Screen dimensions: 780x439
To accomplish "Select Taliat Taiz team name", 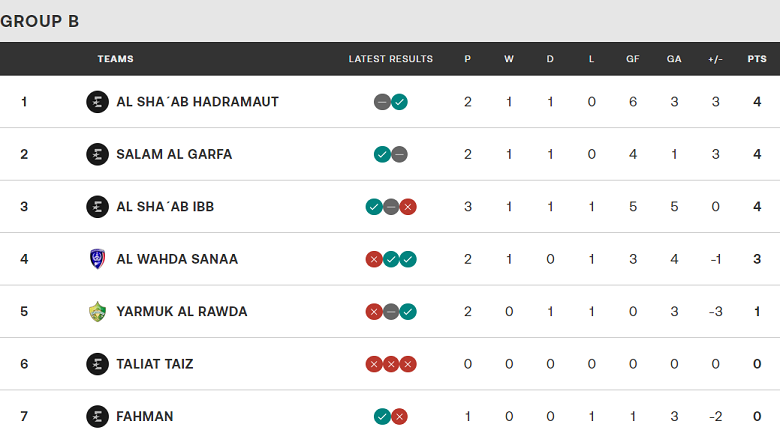I will coord(155,364).
